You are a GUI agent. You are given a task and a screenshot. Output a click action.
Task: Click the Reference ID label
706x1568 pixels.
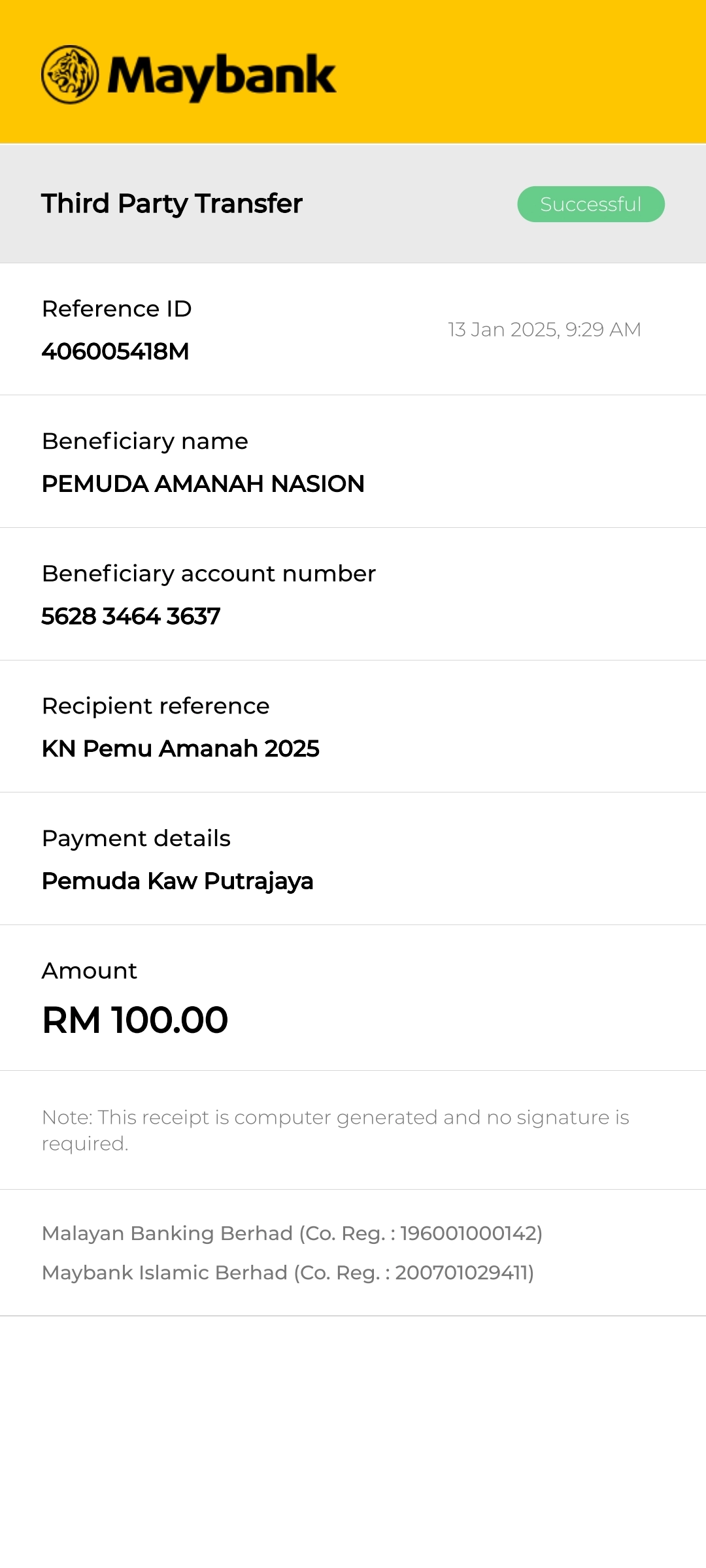point(117,309)
